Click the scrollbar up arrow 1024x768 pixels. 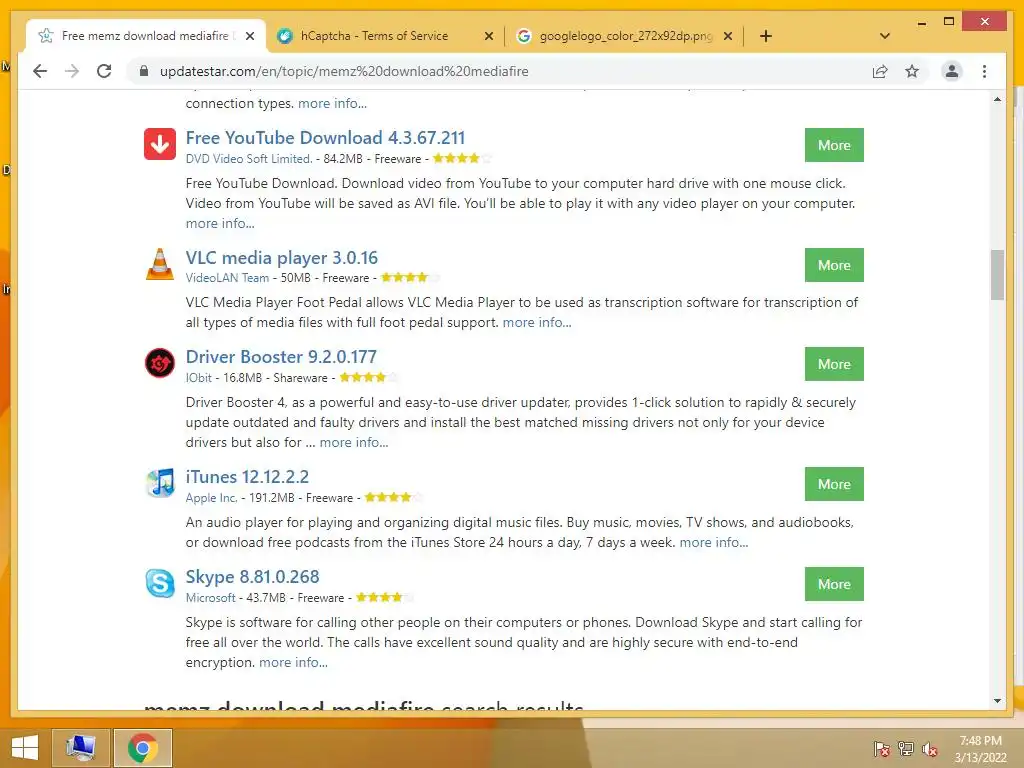click(997, 100)
